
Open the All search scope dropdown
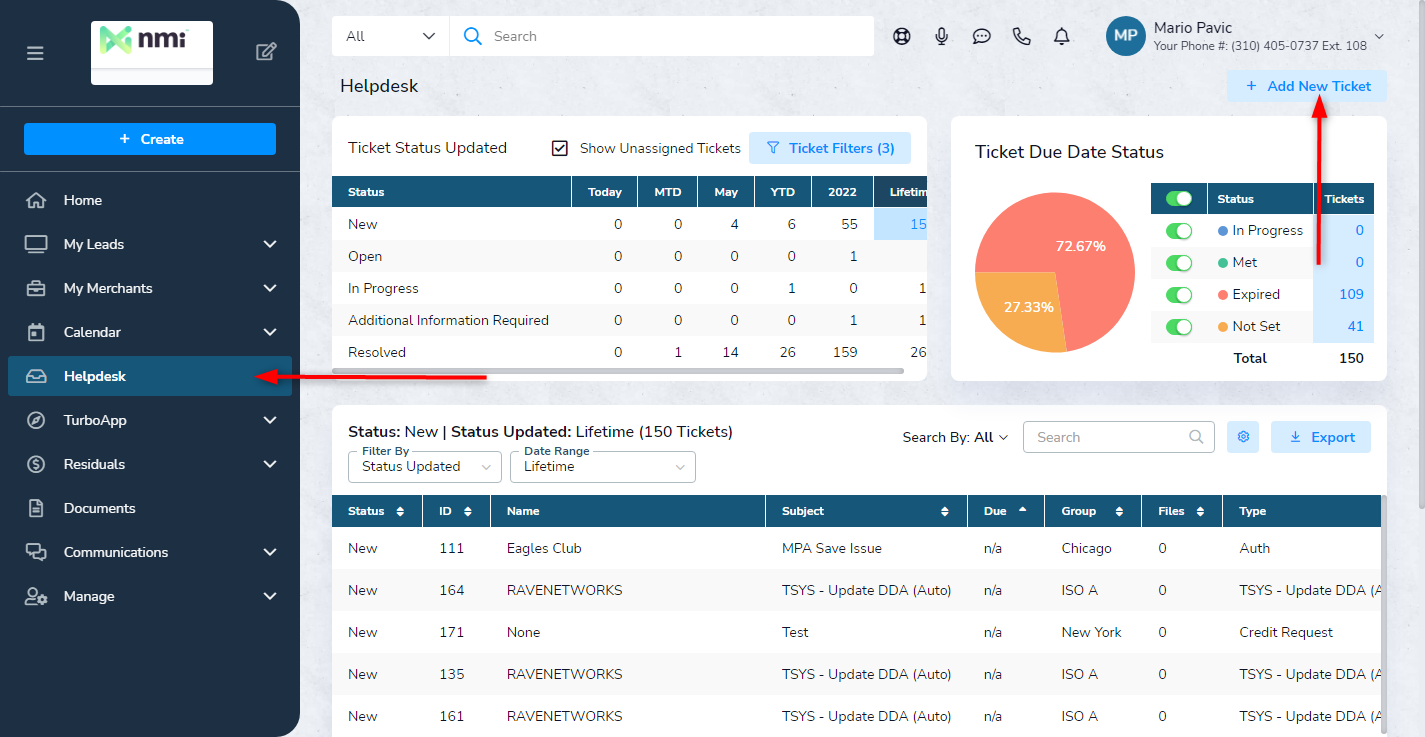click(x=391, y=36)
